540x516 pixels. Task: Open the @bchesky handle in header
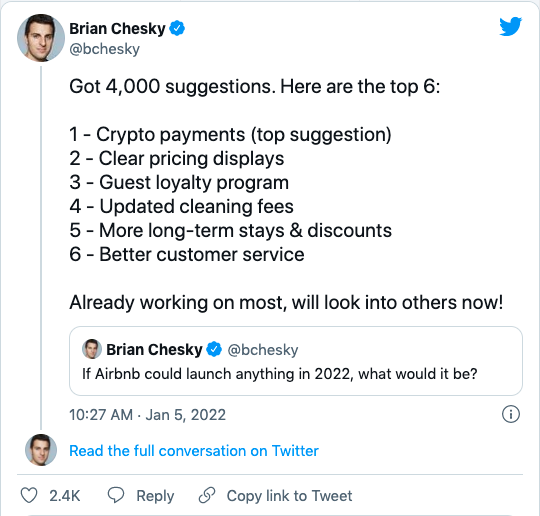click(104, 49)
